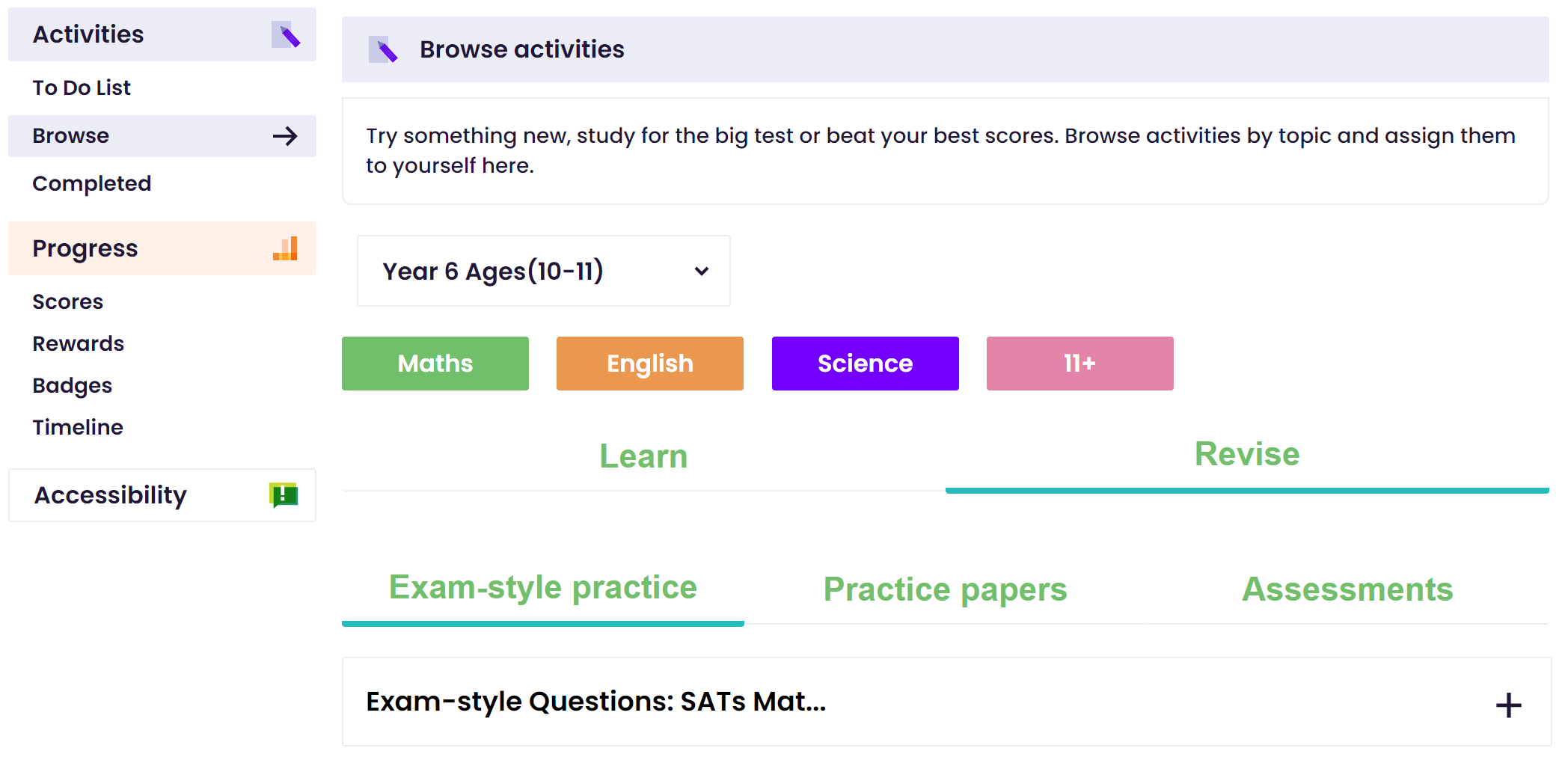Choose the green Maths subject button
Image resolution: width=1568 pixels, height=760 pixels.
(435, 364)
